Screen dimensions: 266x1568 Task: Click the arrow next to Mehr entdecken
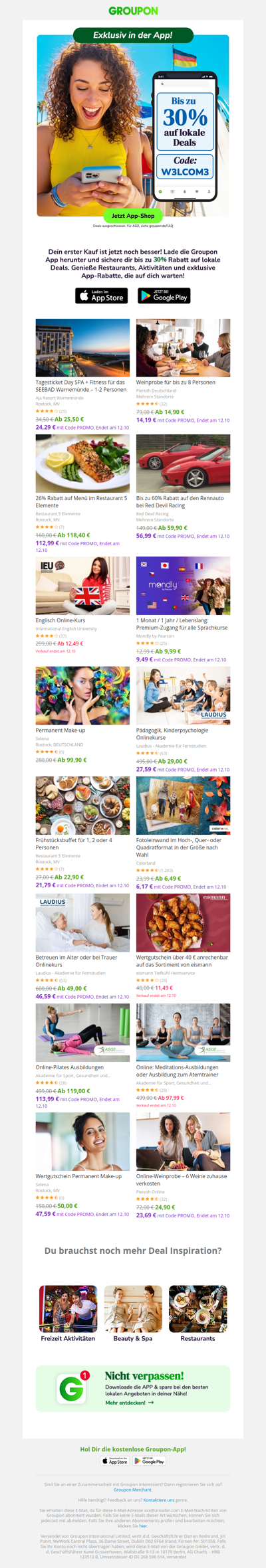[x=151, y=1403]
